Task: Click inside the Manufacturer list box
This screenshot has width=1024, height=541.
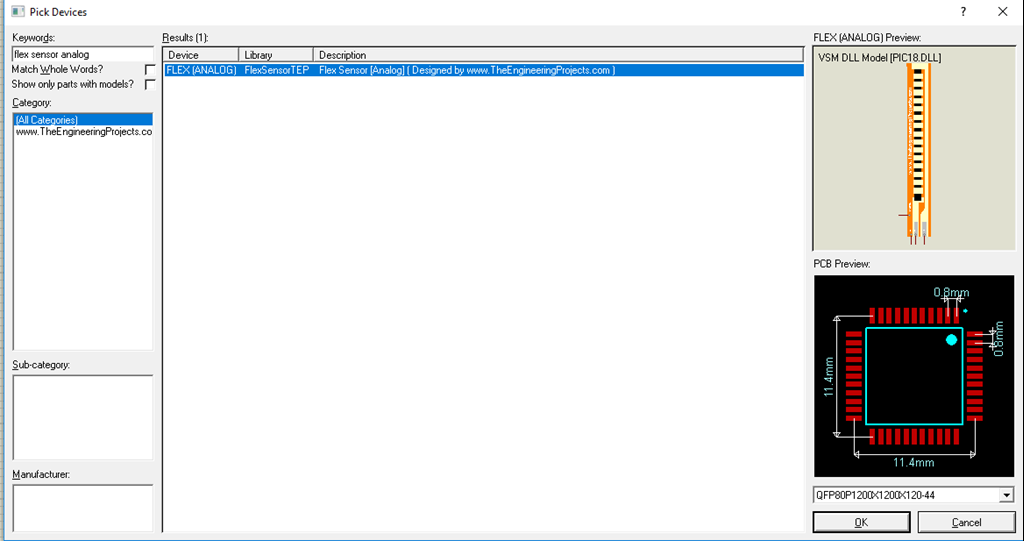Action: pyautogui.click(x=82, y=507)
